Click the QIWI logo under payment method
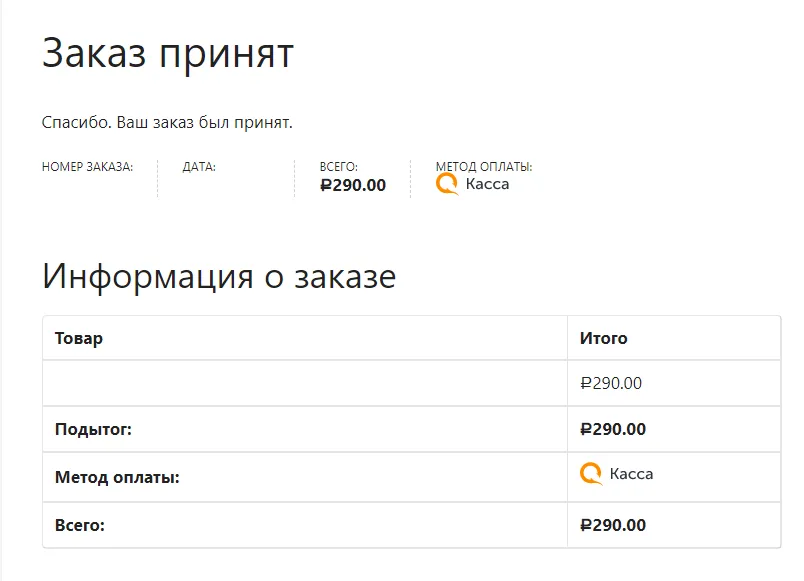This screenshot has height=581, width=804. tap(447, 184)
